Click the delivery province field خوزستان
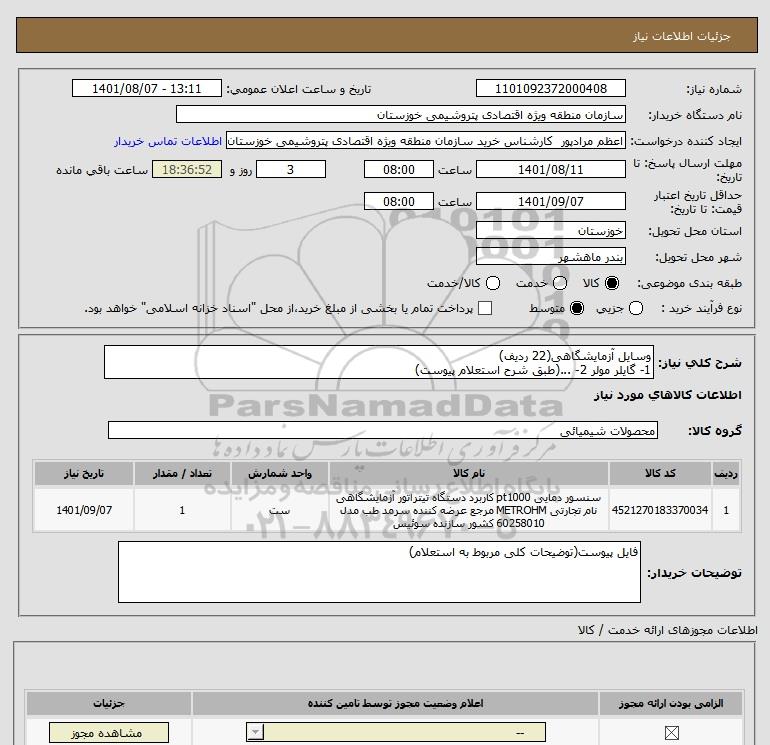Viewport: 770px width, 745px height. coord(550,230)
